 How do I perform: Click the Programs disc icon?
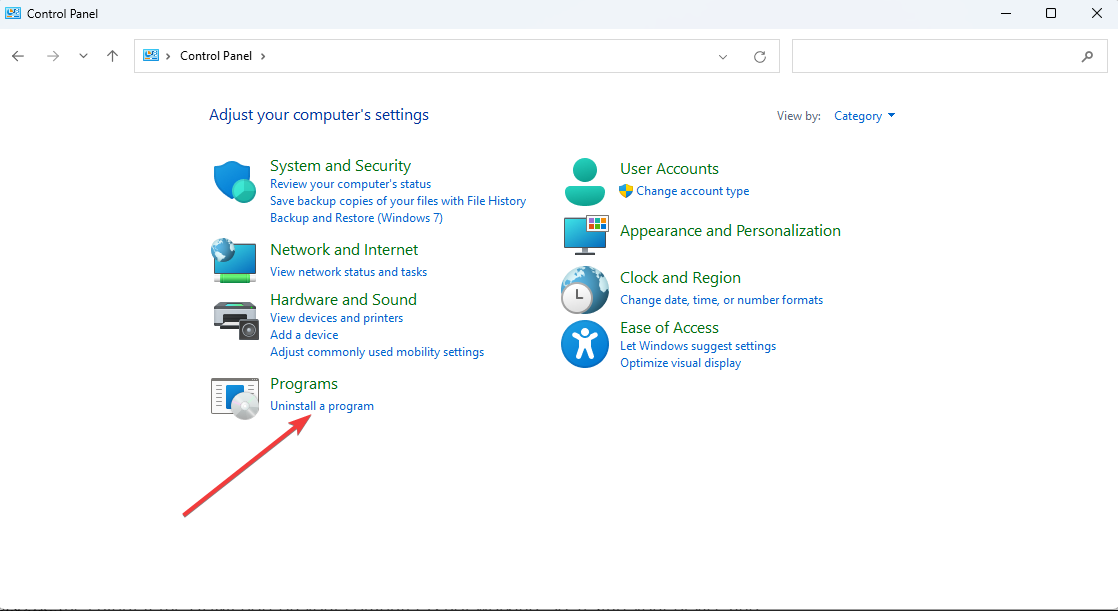coord(235,398)
